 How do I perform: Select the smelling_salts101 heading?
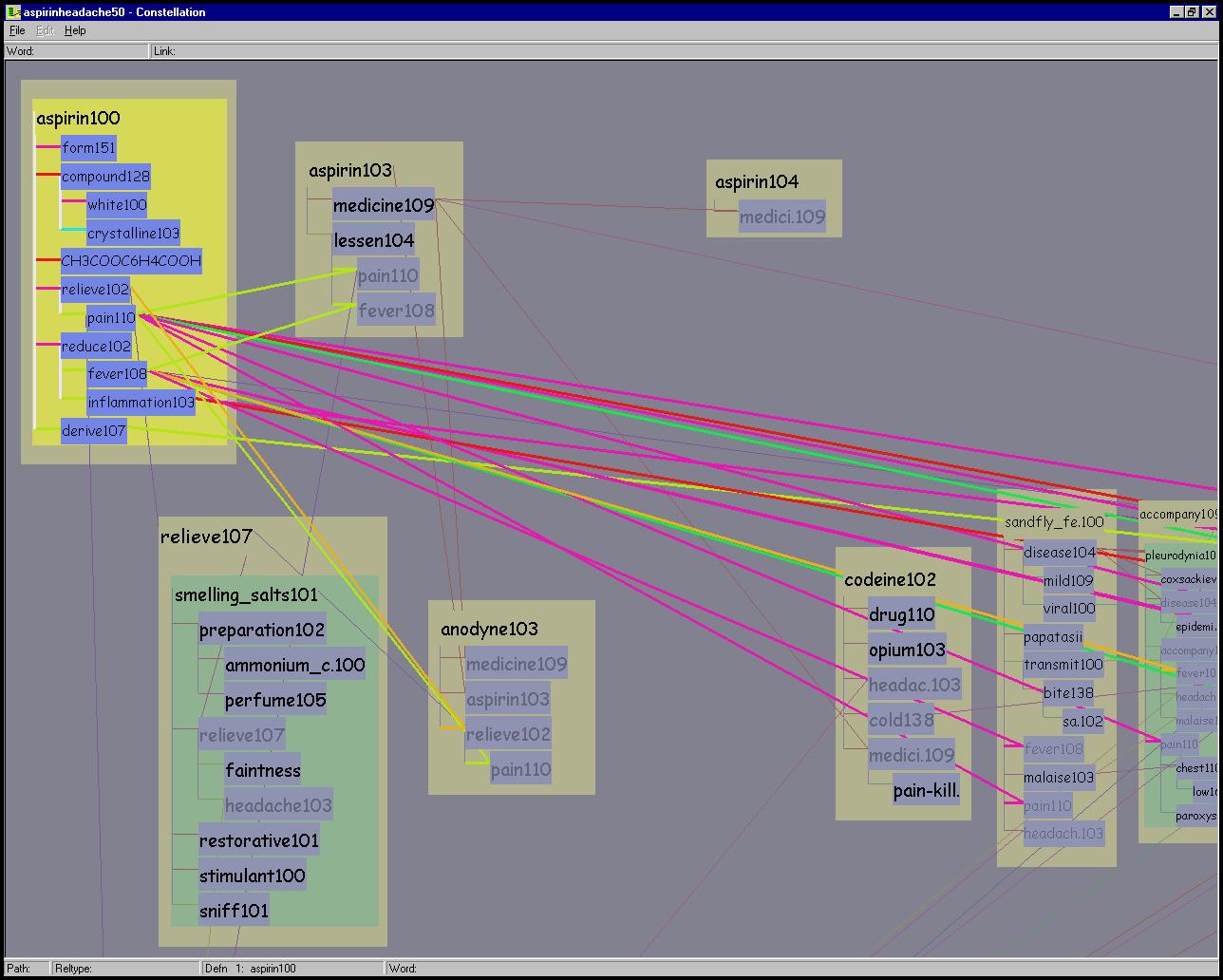click(x=246, y=595)
